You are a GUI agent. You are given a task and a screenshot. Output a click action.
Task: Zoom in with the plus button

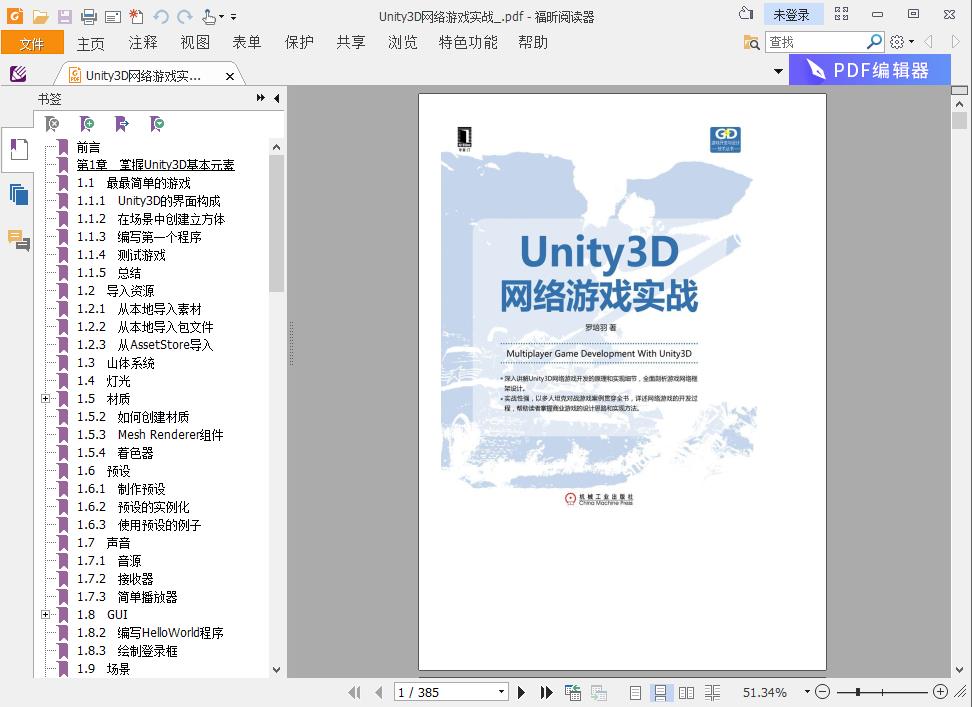940,692
